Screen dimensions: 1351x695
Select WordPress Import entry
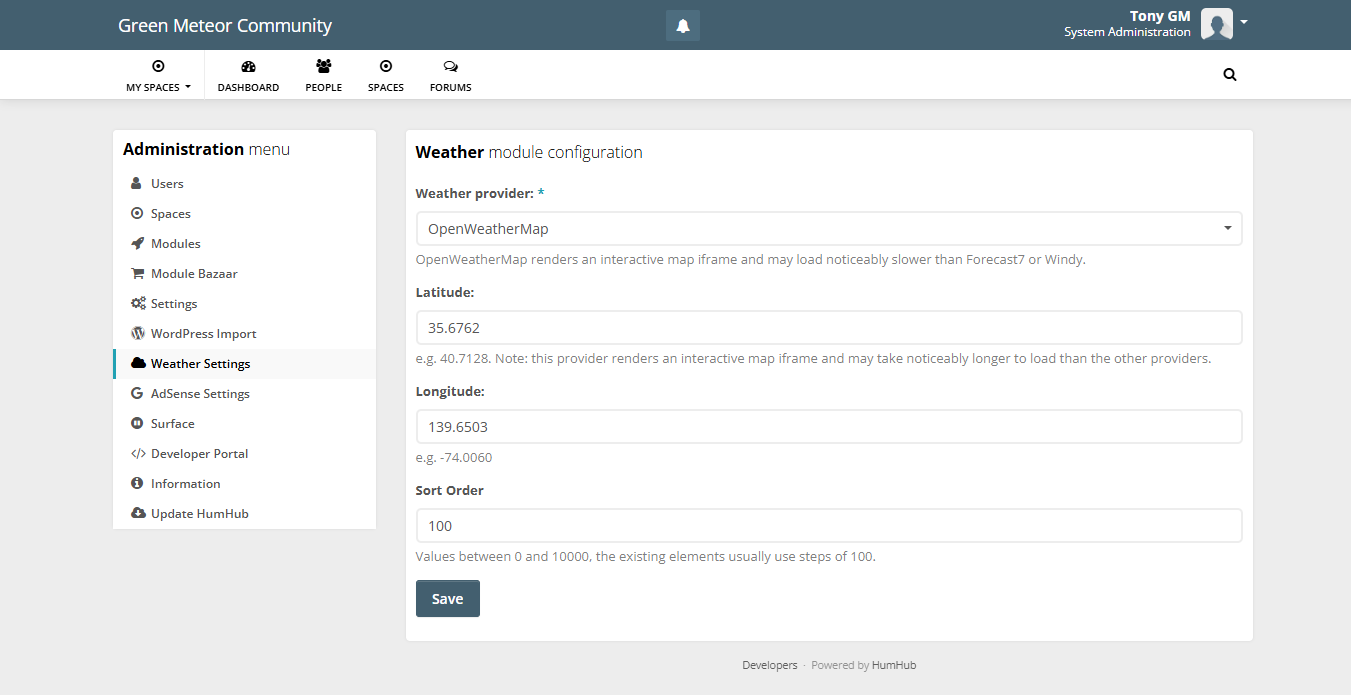point(244,334)
